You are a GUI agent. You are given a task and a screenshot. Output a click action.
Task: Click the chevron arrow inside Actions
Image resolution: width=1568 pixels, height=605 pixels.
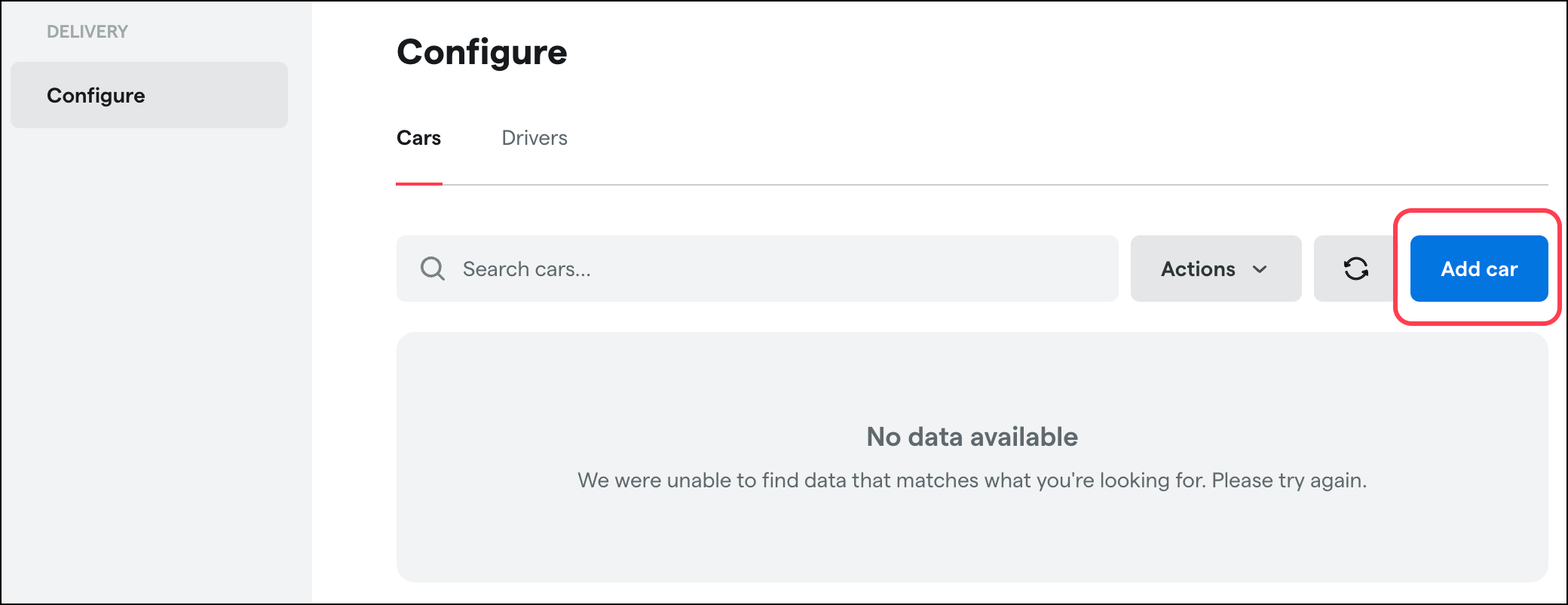[1260, 269]
